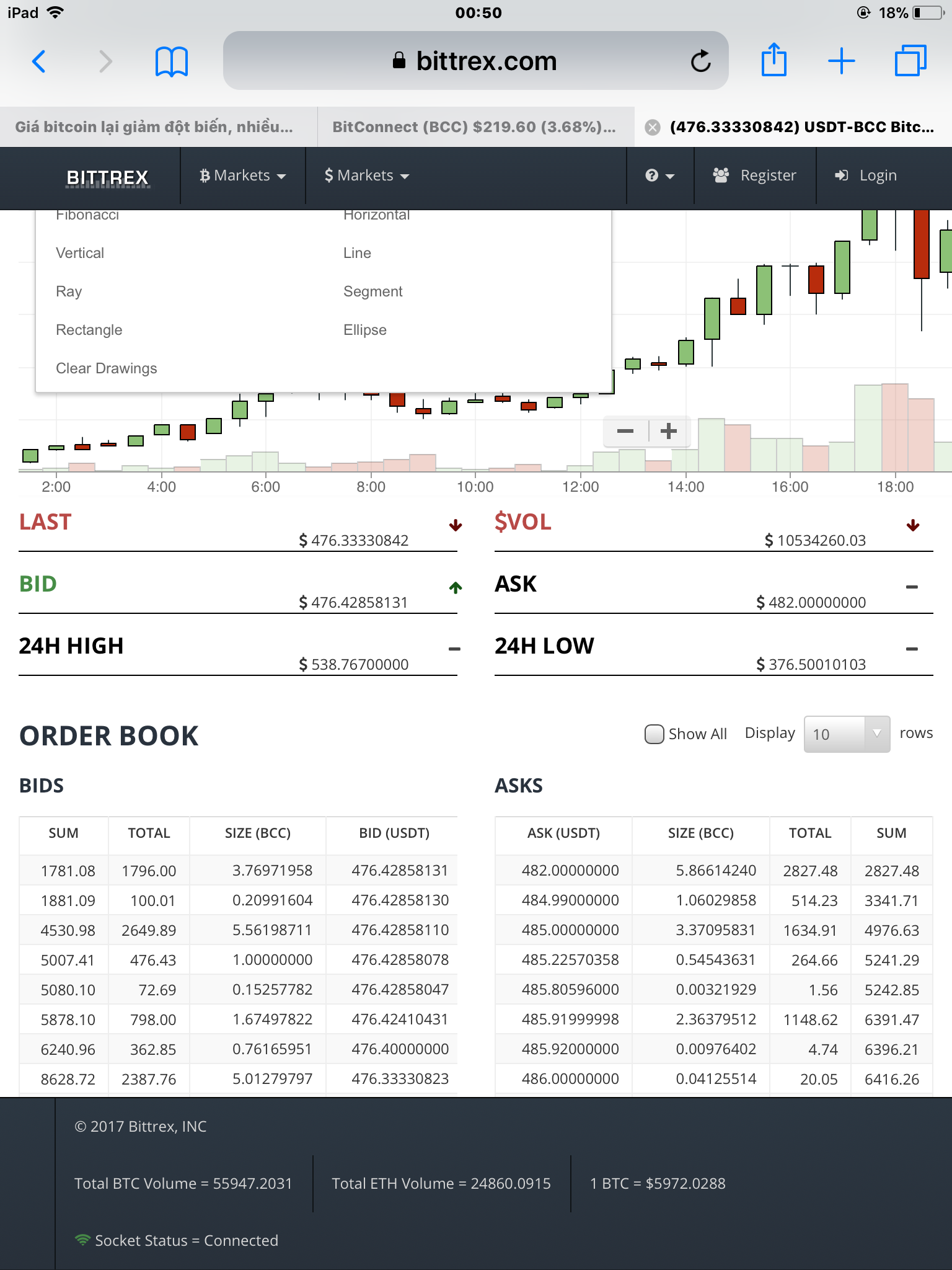This screenshot has height=1270, width=952.
Task: Click ask size 2.36379512
Action: click(x=716, y=1019)
